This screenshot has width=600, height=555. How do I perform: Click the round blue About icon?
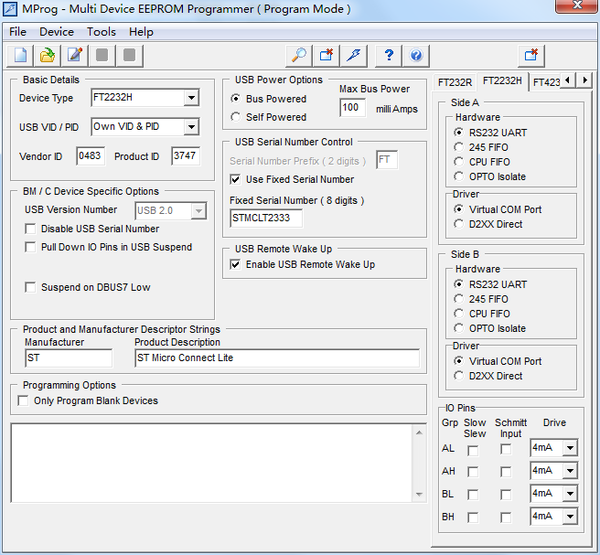pos(416,56)
